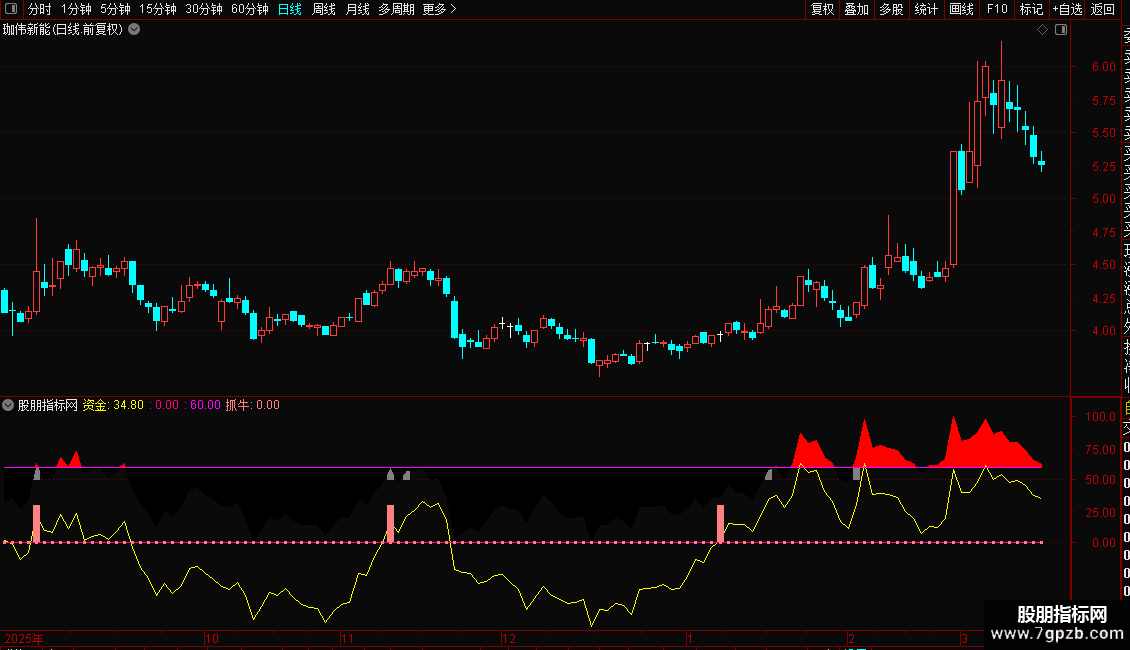Toggle the right info panel icon

tap(1061, 30)
